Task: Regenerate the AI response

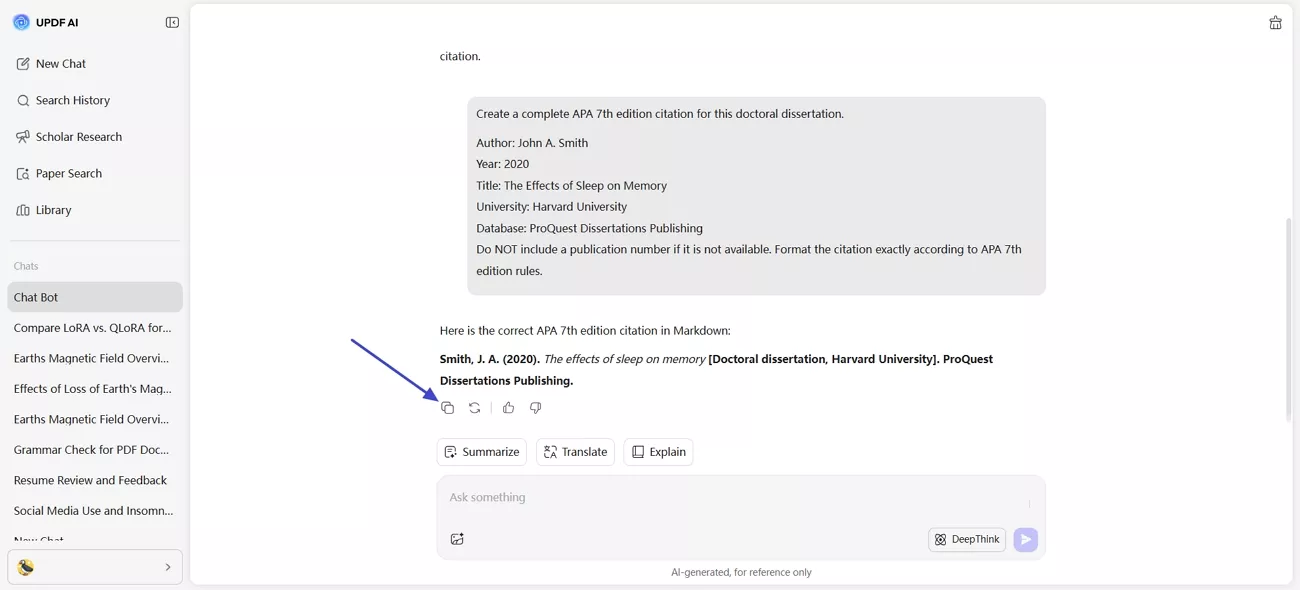Action: tap(474, 408)
